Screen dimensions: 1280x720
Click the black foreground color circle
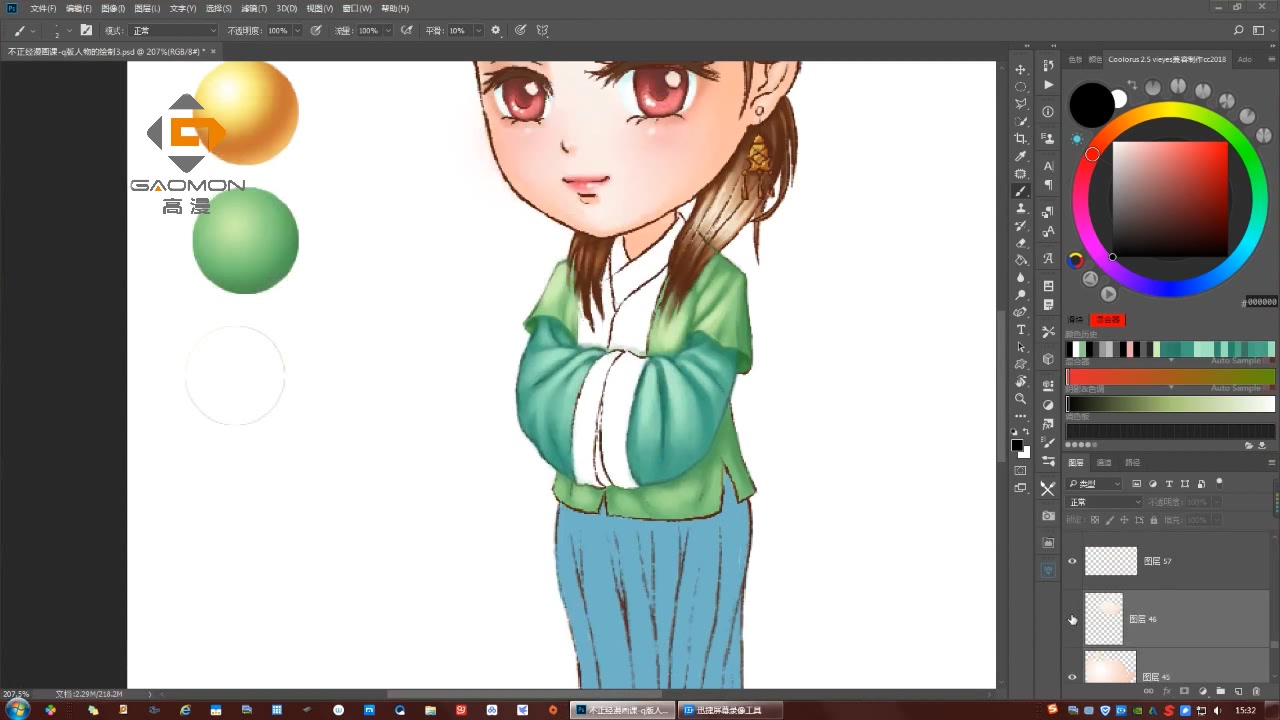pos(1092,105)
